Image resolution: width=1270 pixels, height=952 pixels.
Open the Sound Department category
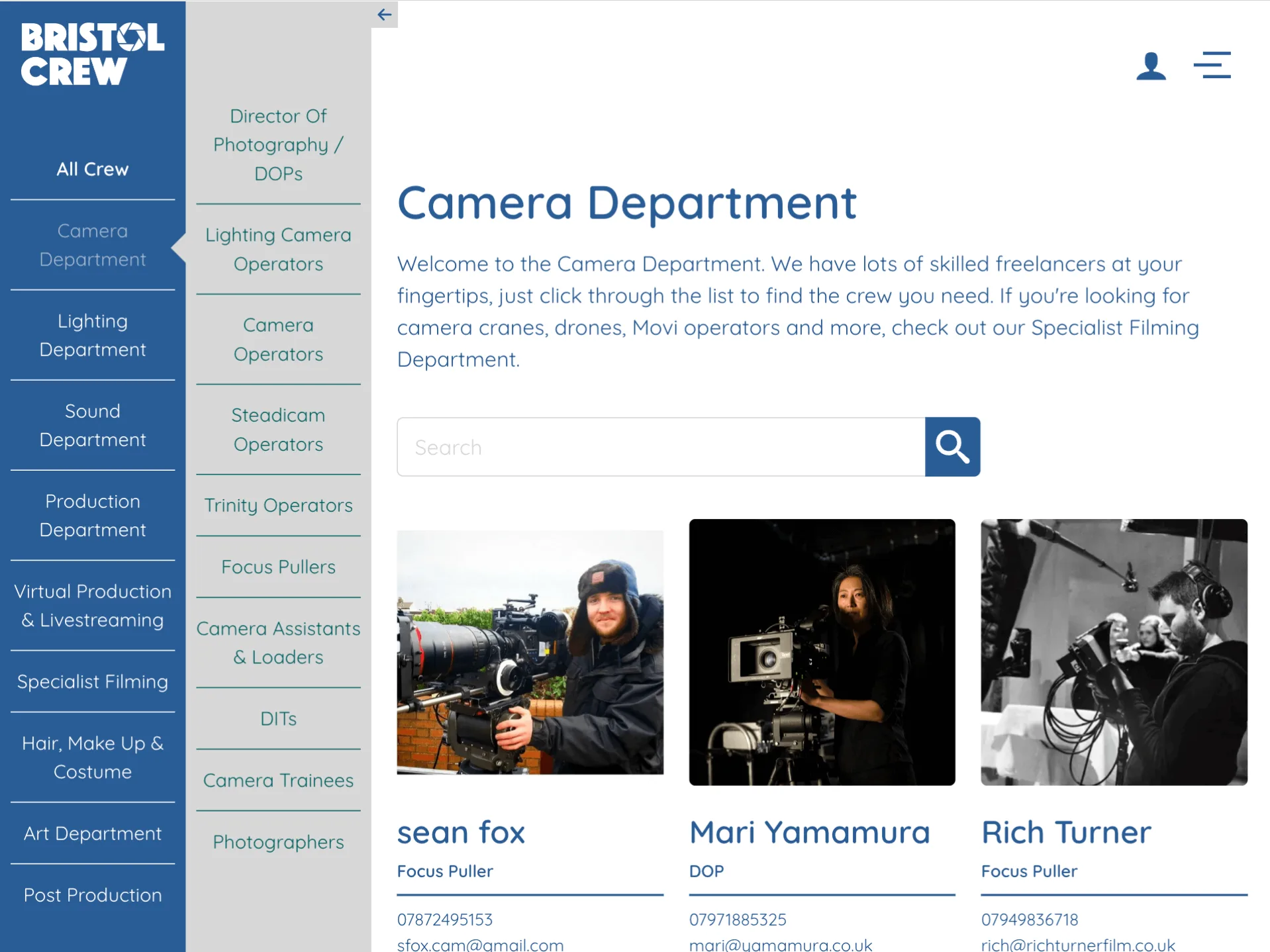[x=92, y=425]
